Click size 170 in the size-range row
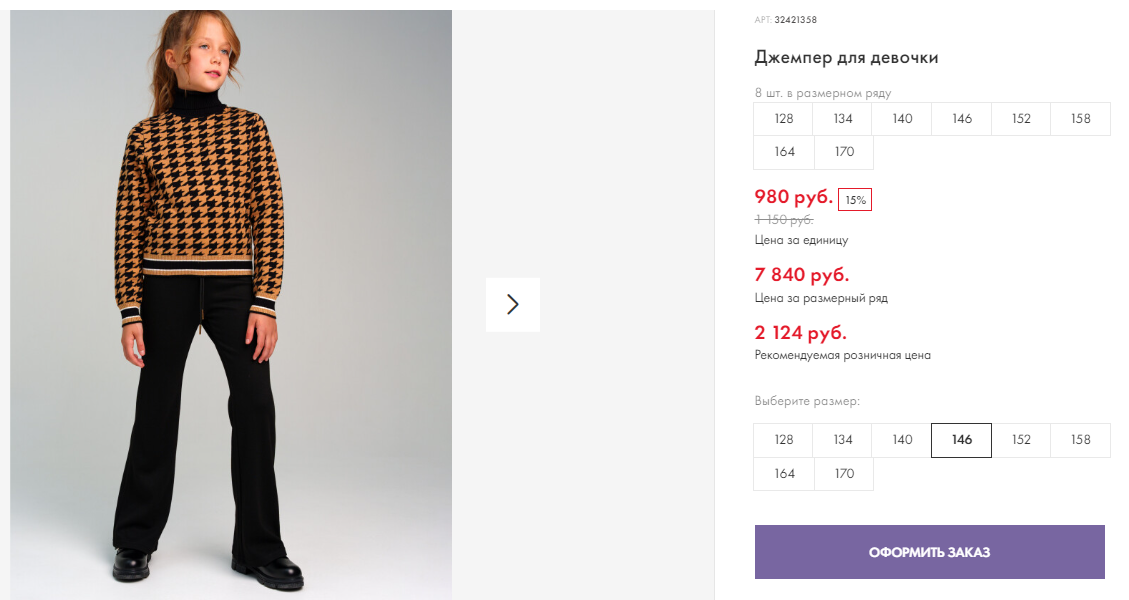Screen dimensions: 1129x600 844,152
